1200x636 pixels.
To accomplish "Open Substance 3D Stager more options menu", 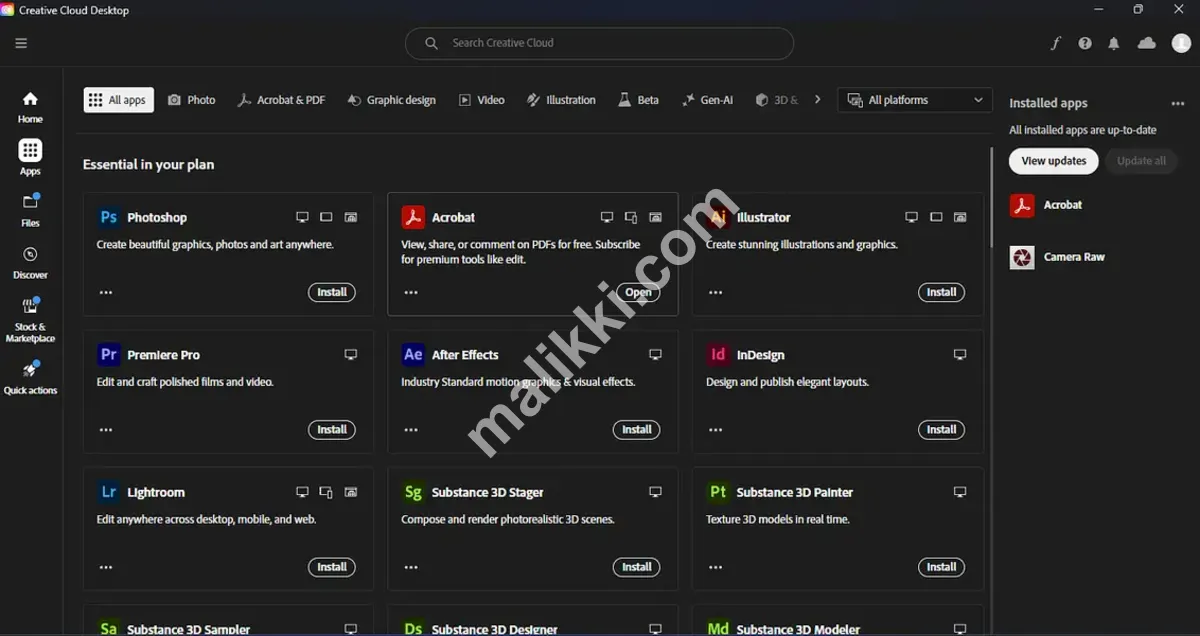I will tap(411, 567).
